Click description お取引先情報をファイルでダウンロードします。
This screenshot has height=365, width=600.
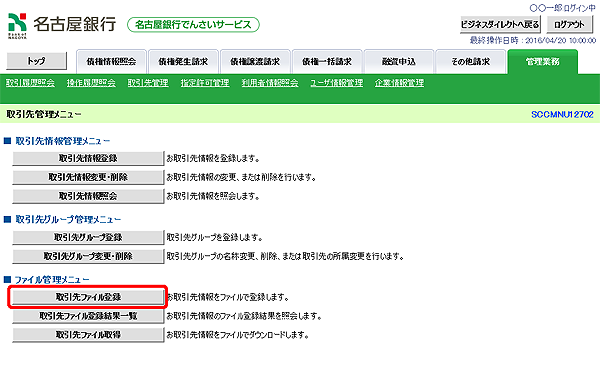(237, 335)
